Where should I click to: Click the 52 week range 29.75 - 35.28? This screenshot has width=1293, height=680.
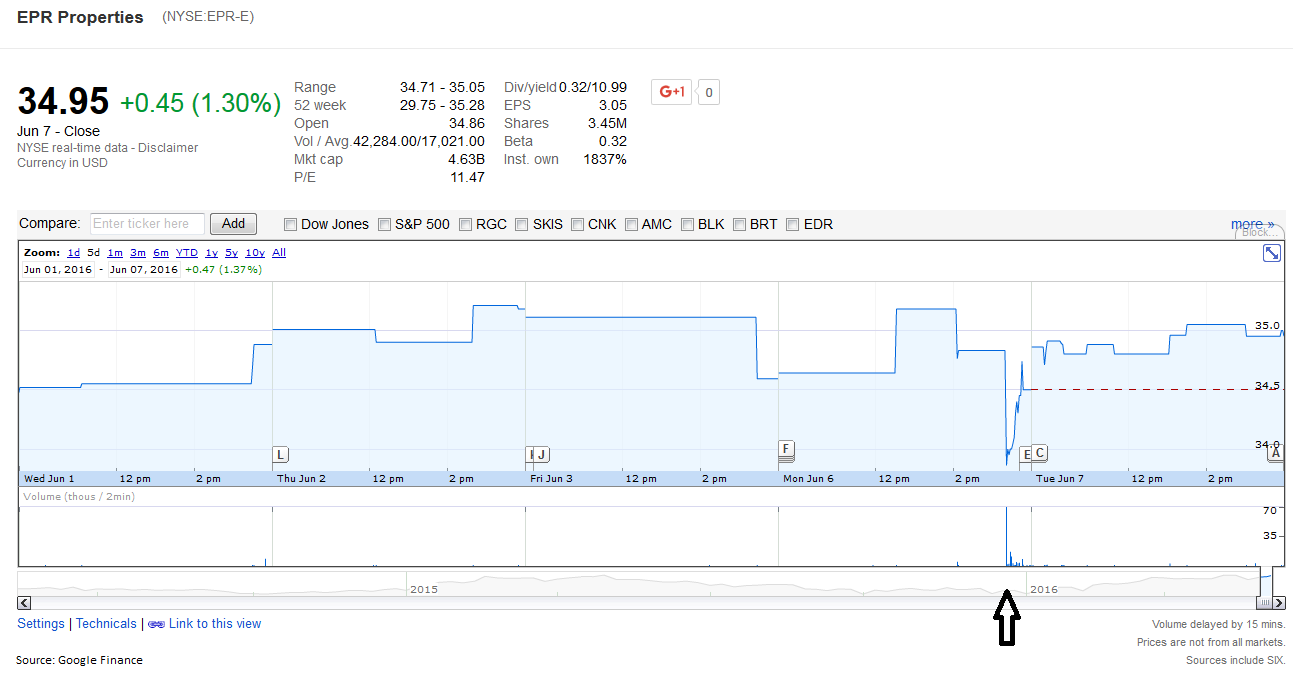point(442,106)
